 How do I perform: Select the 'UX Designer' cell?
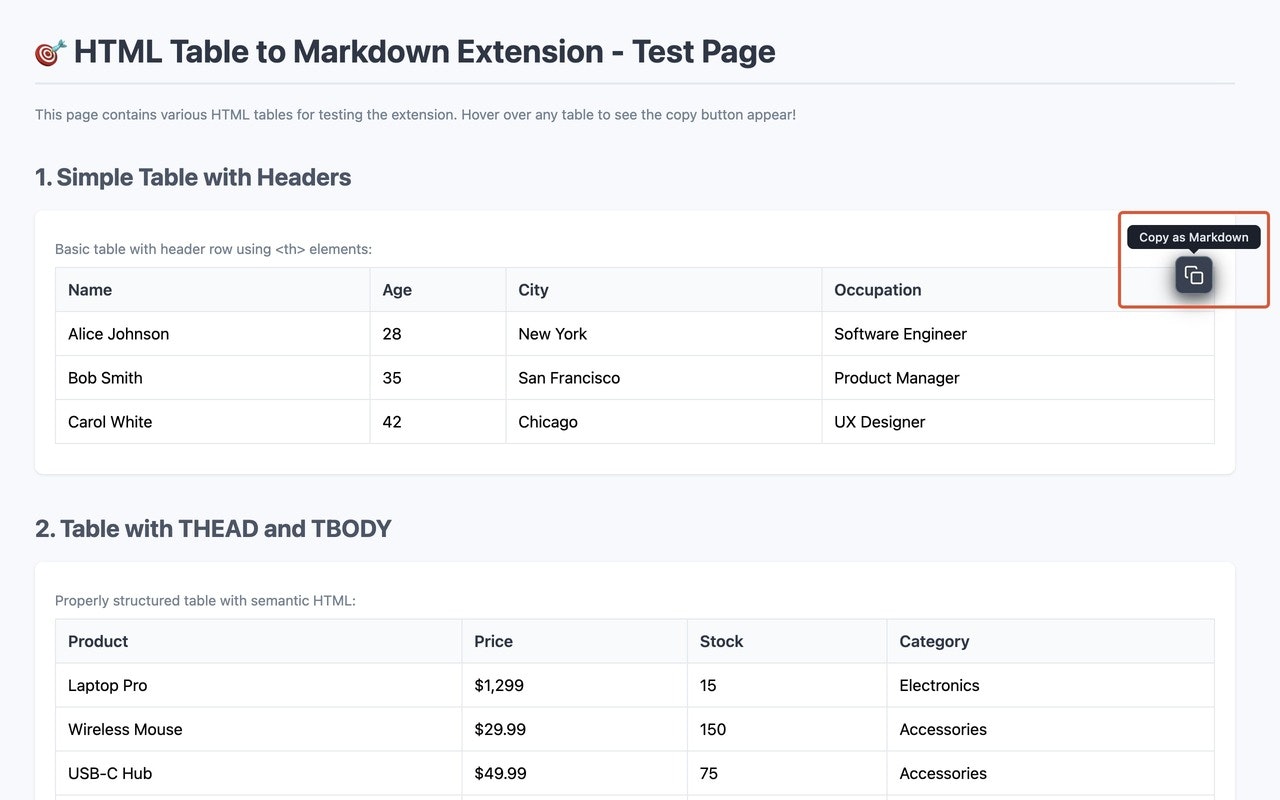point(1018,422)
